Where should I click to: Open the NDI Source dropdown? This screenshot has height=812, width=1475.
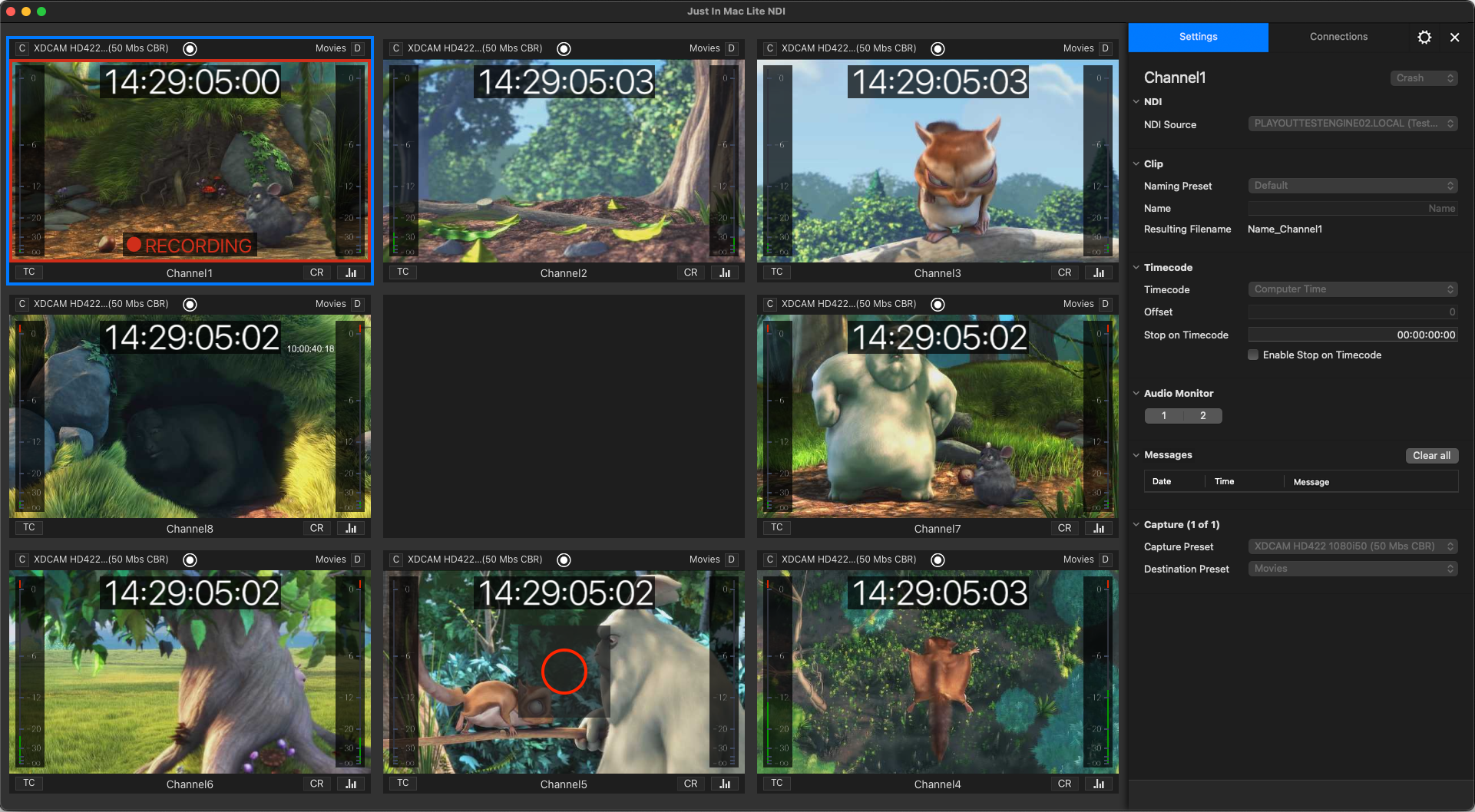point(1353,124)
